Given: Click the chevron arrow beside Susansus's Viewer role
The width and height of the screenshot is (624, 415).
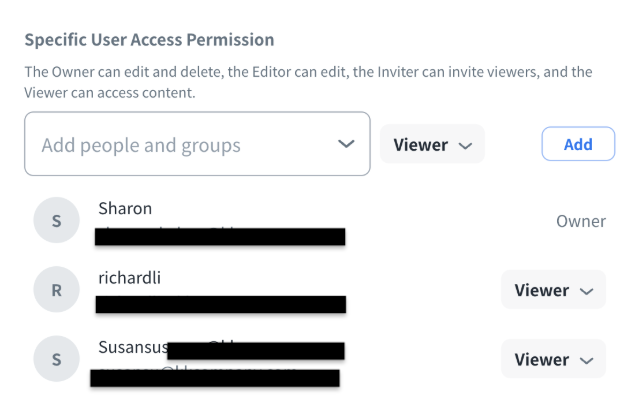Looking at the screenshot, I should [x=587, y=360].
